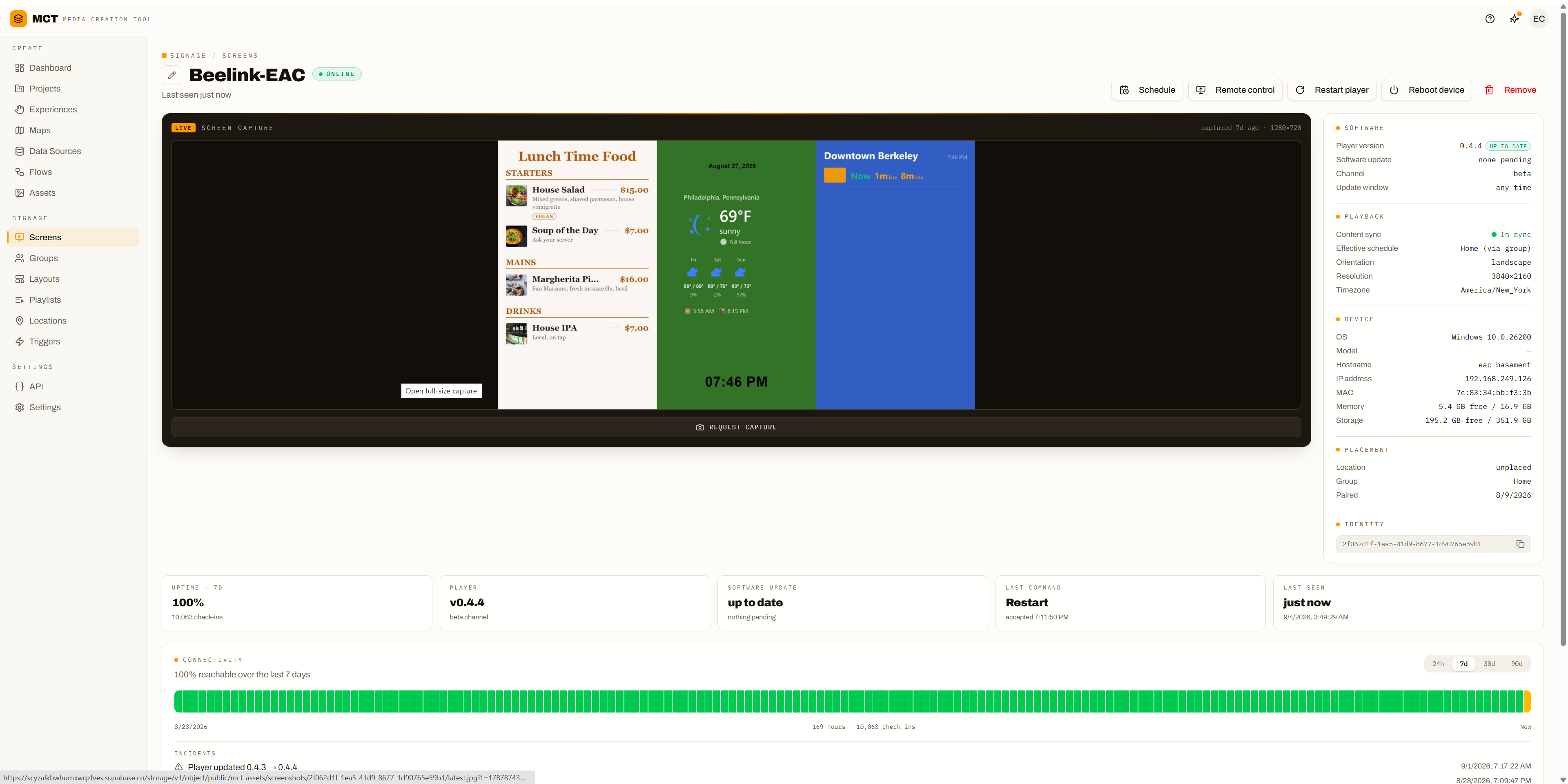Open Remote control
Image resolution: width=1568 pixels, height=784 pixels.
1234,90
